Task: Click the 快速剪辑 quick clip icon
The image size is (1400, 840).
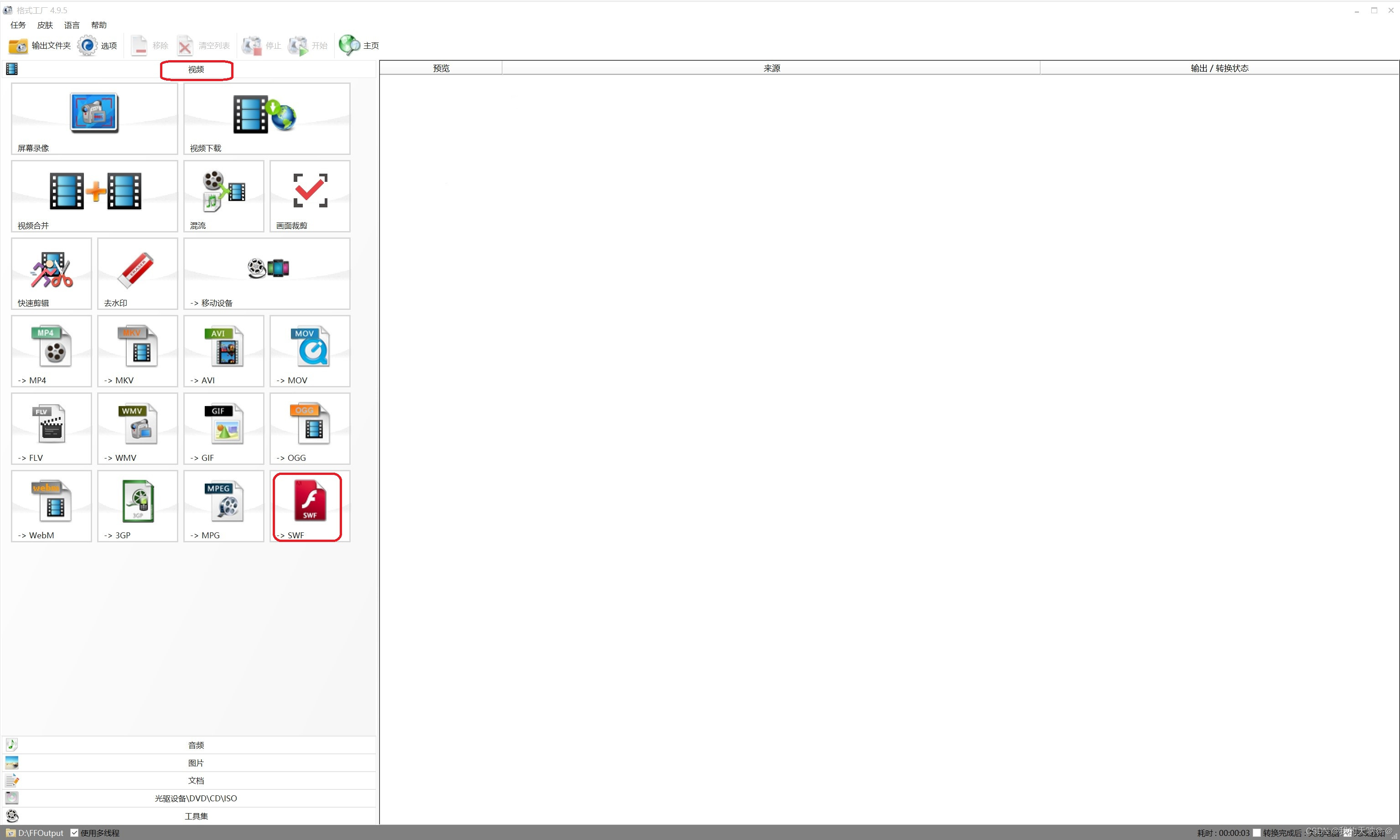Action: pyautogui.click(x=51, y=273)
